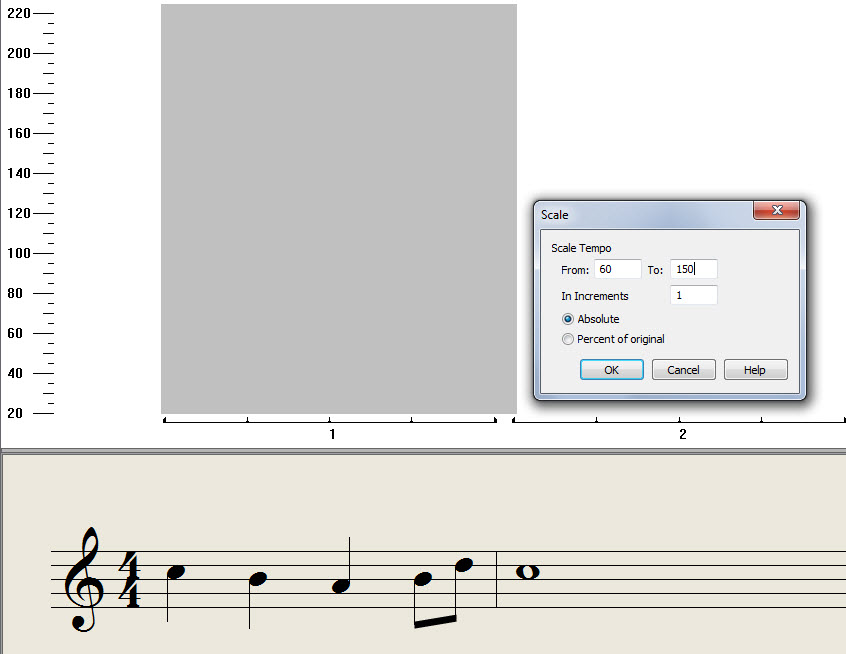
Task: Click measure 2 label on the ruler
Action: tap(683, 434)
